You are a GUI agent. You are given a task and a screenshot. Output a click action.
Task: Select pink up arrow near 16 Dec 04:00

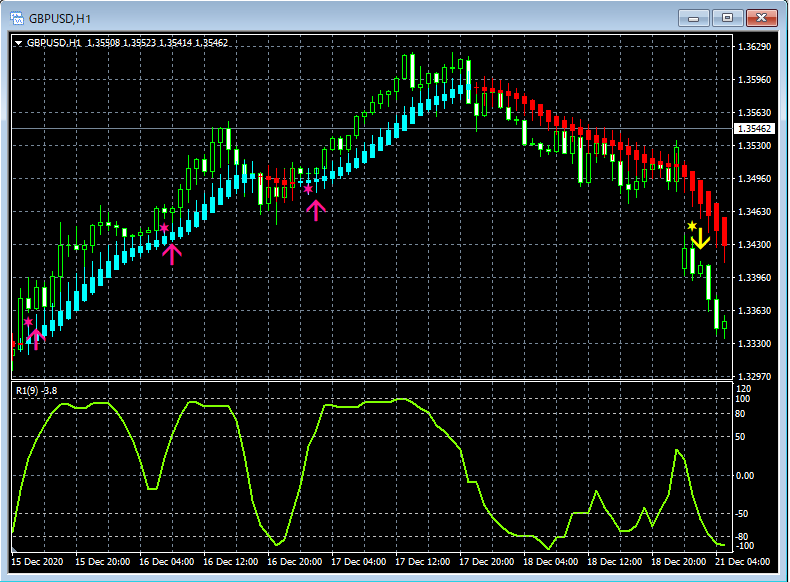pyautogui.click(x=172, y=254)
